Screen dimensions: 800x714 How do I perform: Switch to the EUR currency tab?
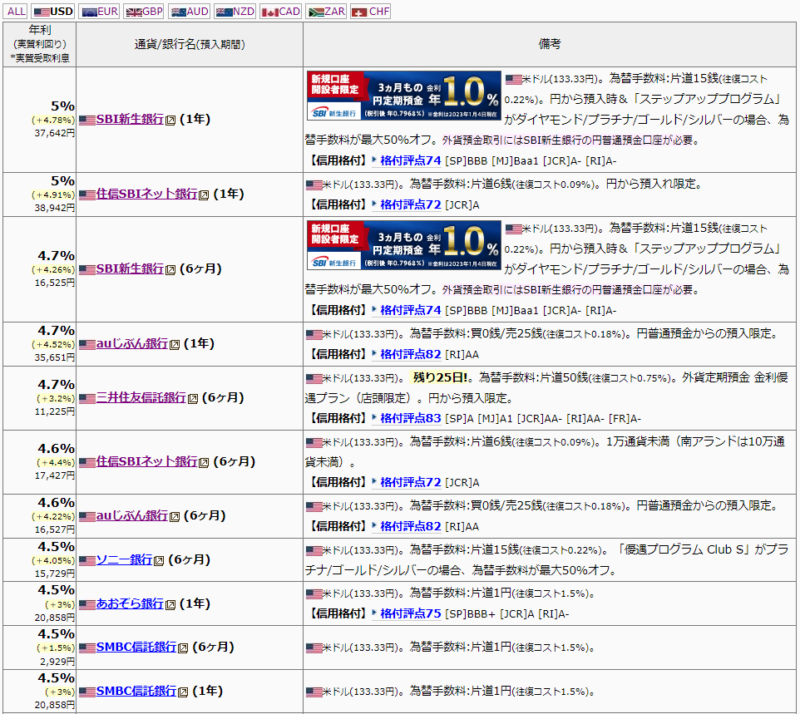click(100, 11)
